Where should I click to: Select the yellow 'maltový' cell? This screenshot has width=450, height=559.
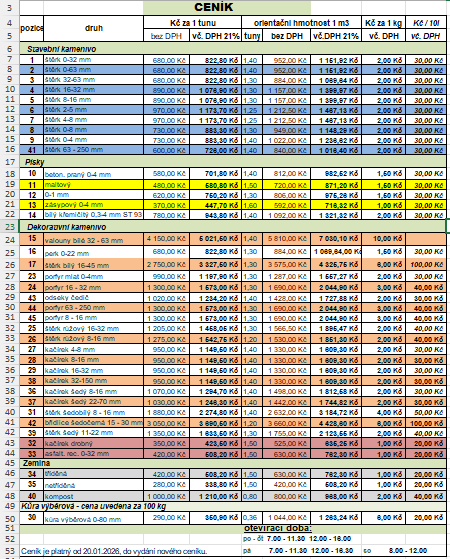coord(93,185)
